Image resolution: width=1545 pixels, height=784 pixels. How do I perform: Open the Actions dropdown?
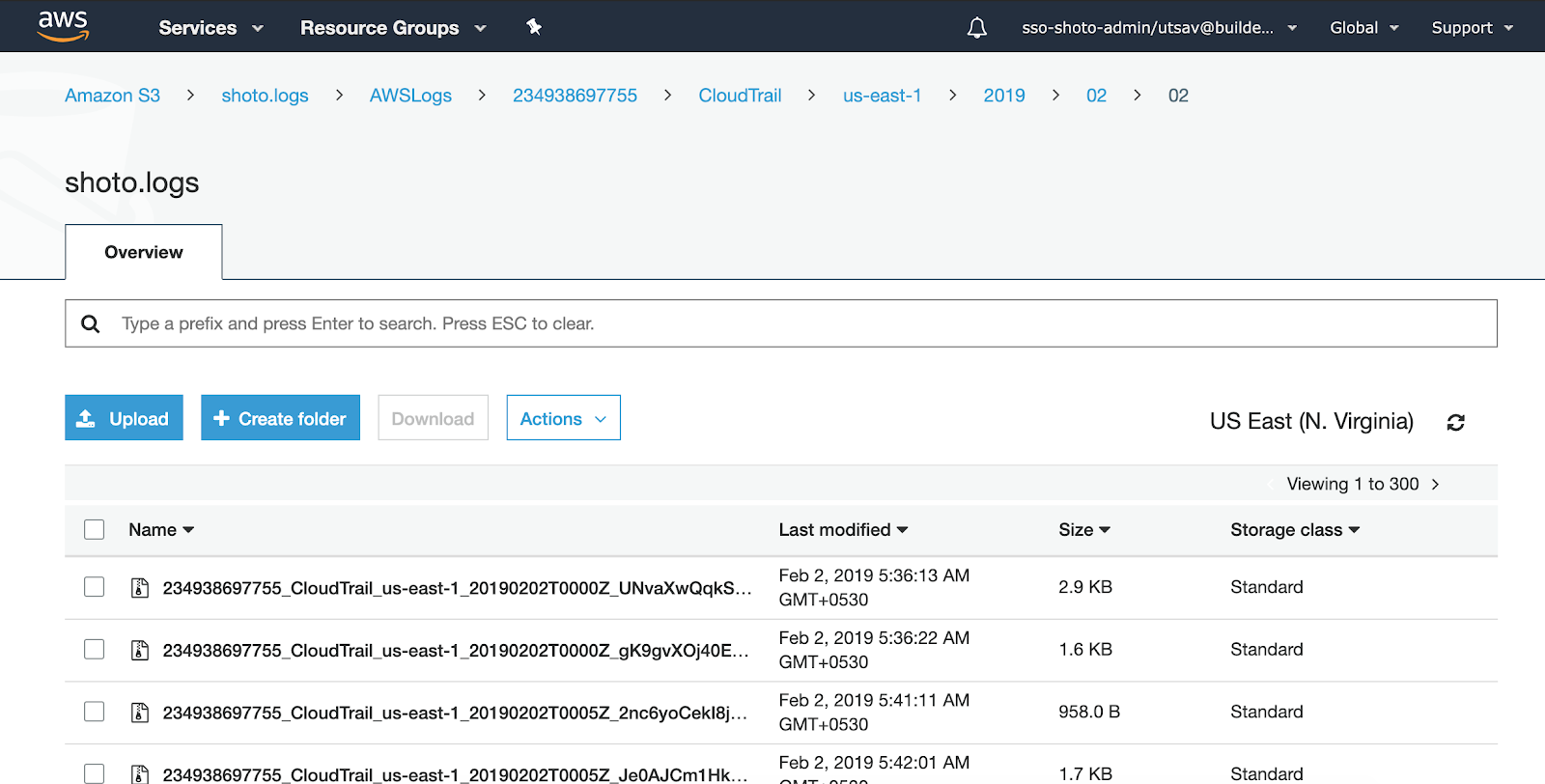click(564, 418)
